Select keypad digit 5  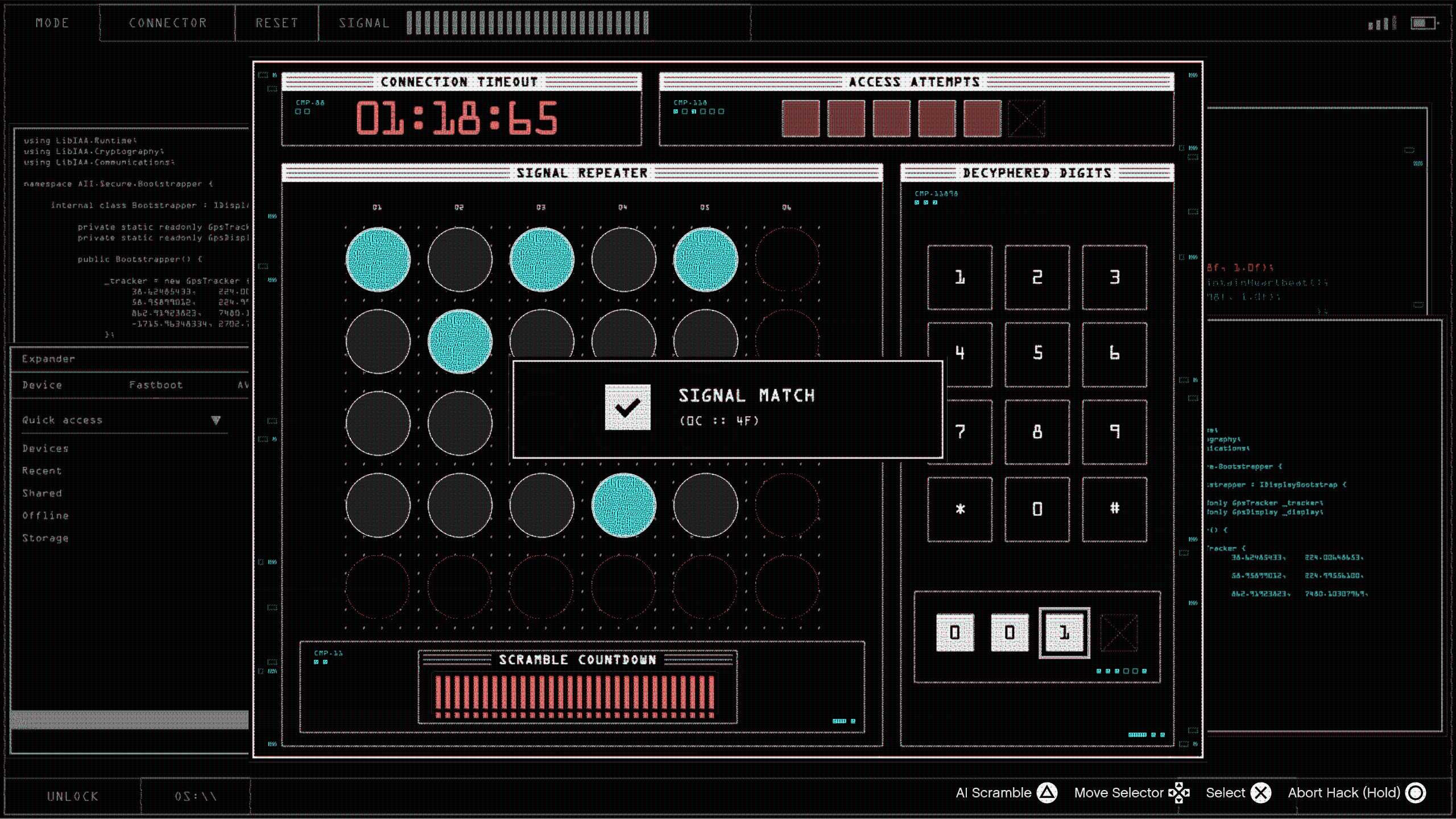[x=1037, y=355]
